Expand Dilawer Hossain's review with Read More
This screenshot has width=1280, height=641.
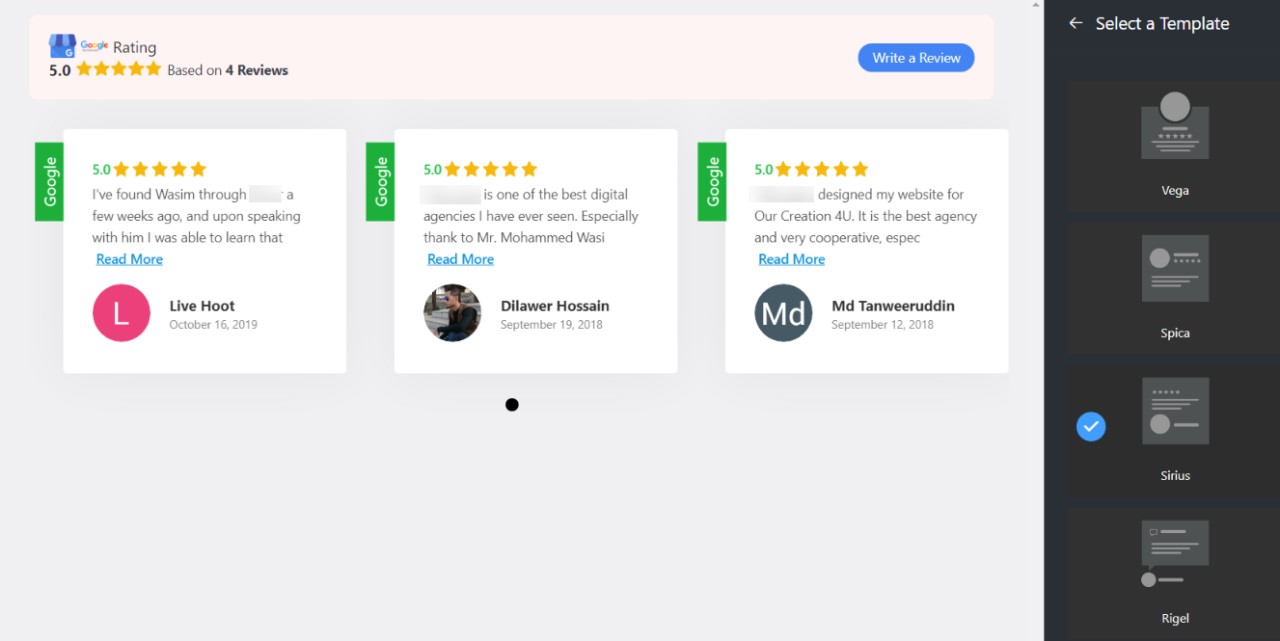(460, 259)
